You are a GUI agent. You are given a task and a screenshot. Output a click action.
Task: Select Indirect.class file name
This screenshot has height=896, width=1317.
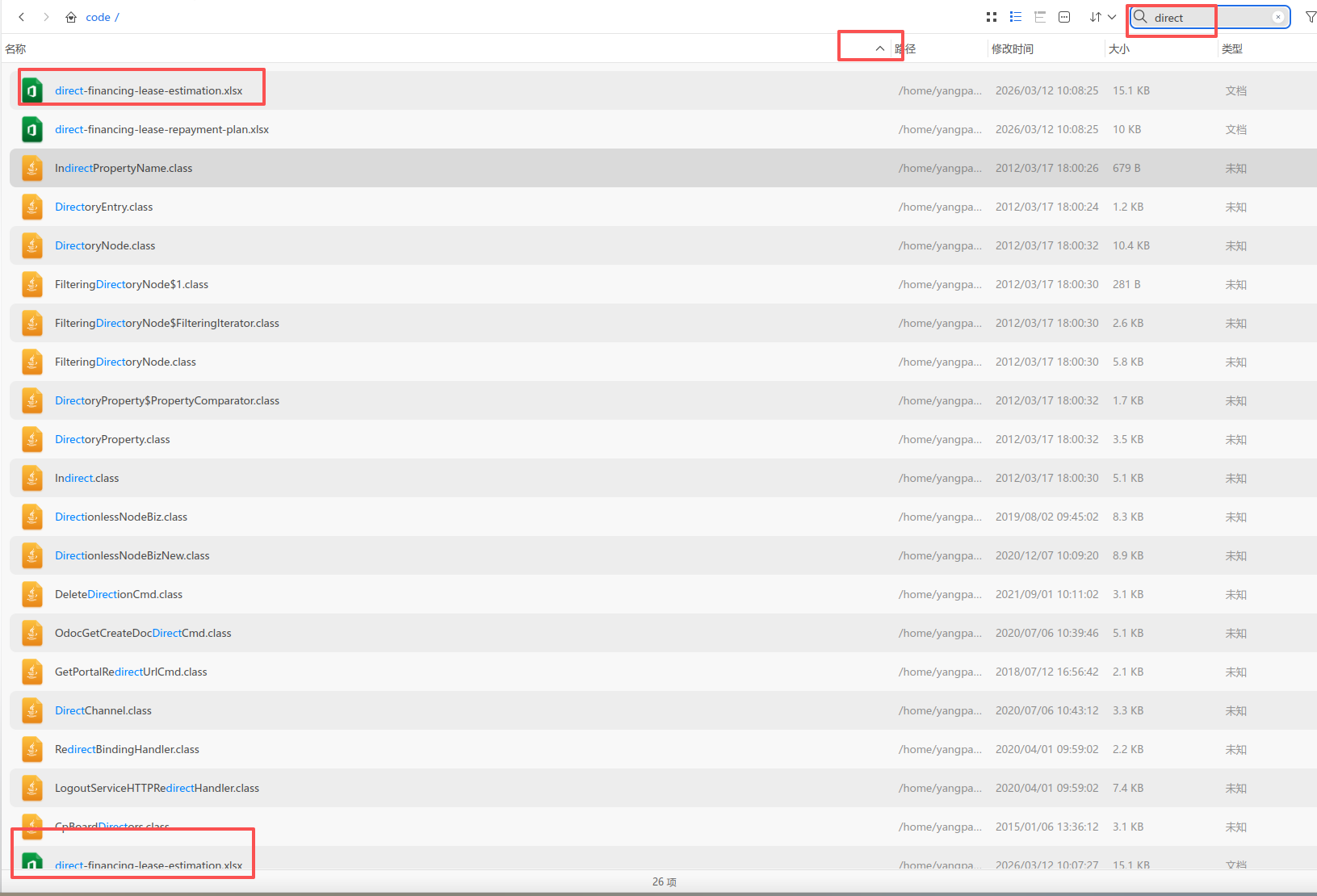pyautogui.click(x=86, y=478)
